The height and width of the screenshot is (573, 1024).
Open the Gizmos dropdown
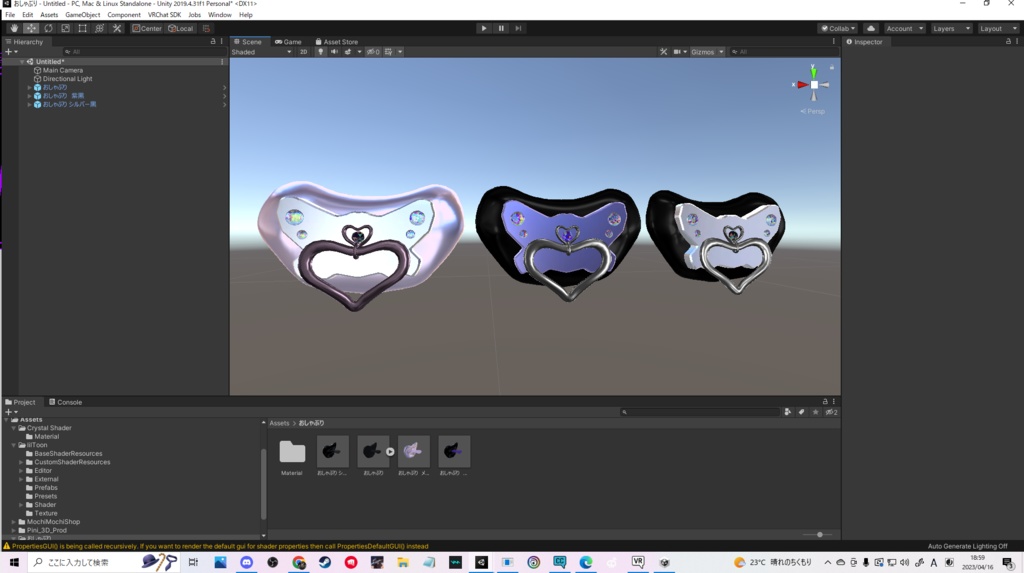point(707,52)
